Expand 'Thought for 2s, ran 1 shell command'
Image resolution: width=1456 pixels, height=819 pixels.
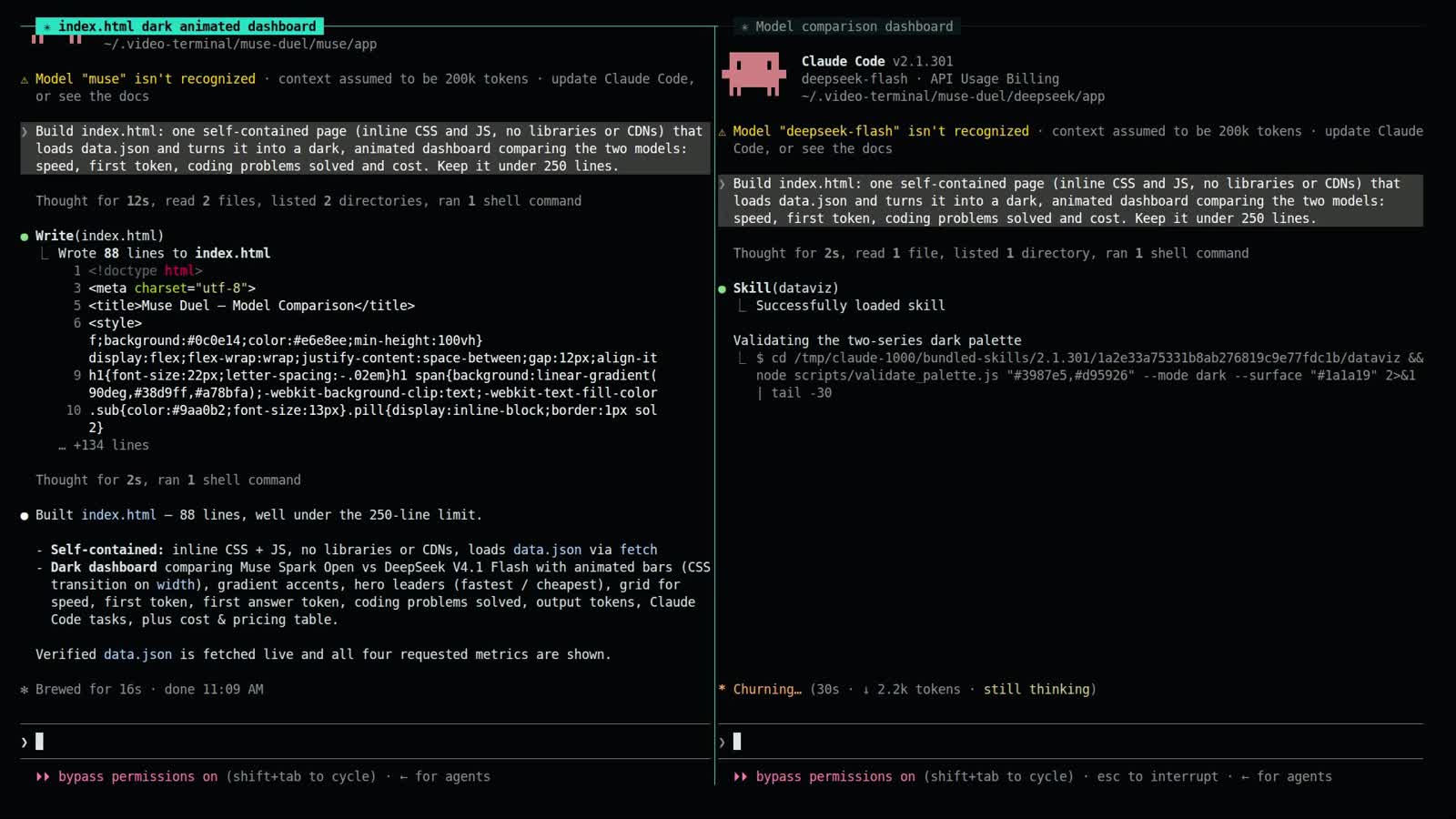[x=168, y=480]
